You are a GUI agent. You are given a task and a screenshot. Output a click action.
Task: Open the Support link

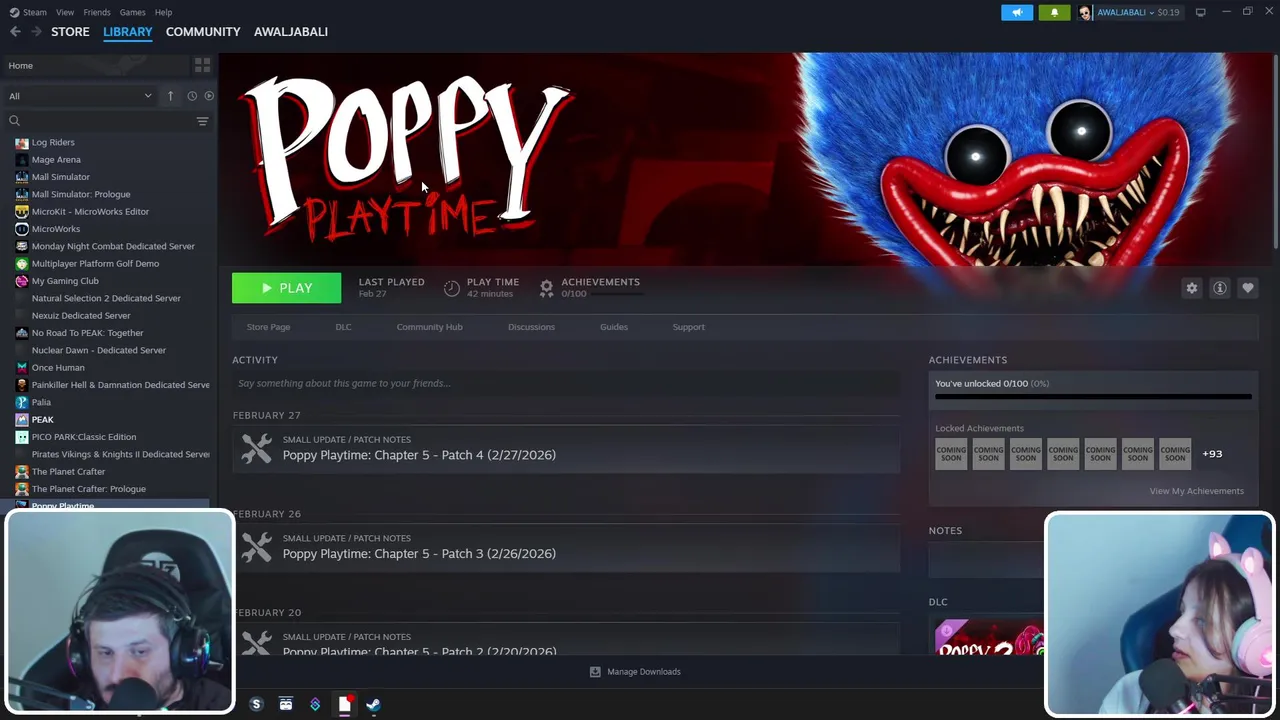688,327
